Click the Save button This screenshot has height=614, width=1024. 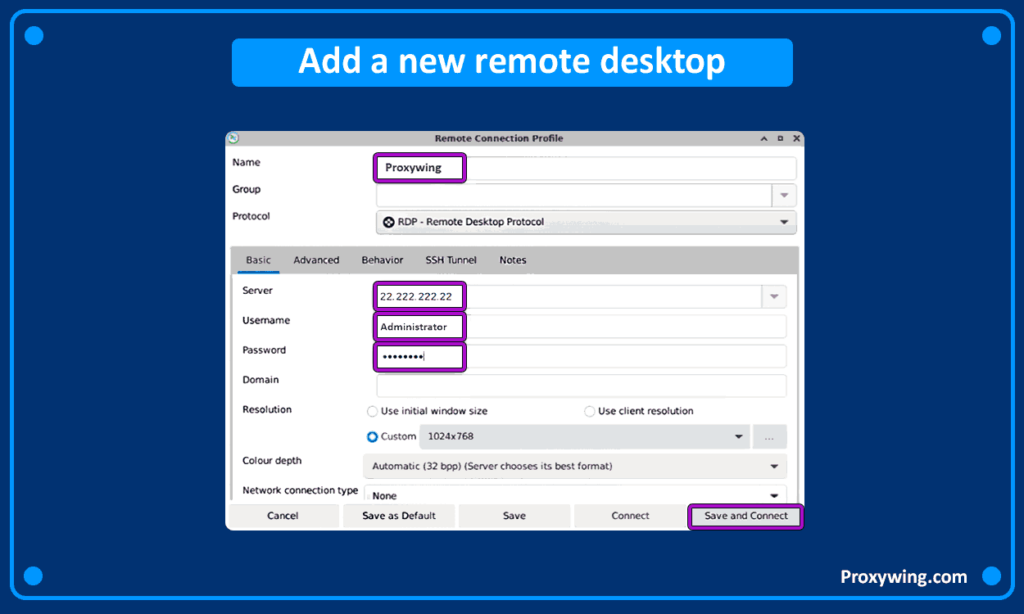[x=514, y=516]
